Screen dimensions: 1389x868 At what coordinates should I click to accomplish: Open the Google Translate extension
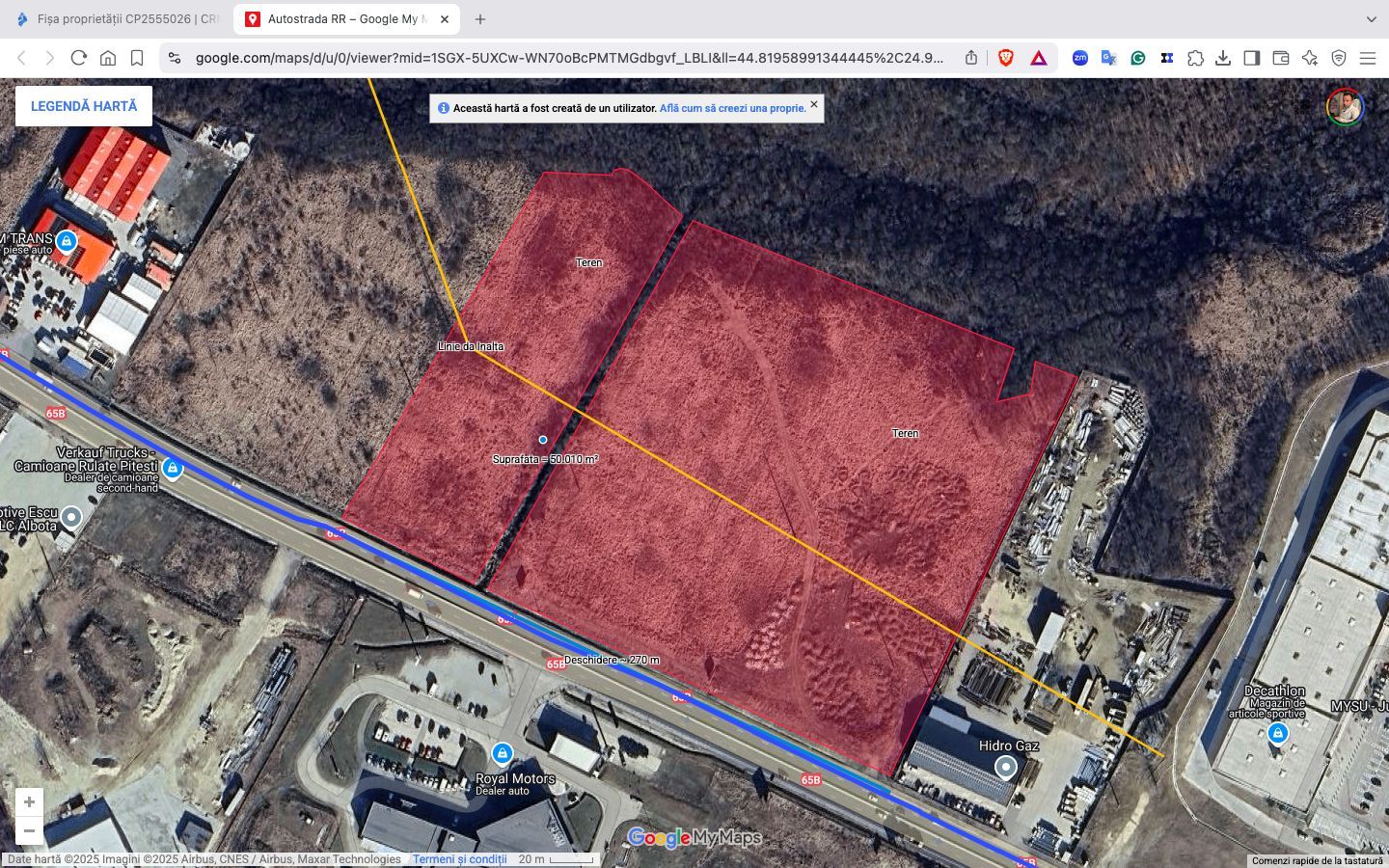click(1108, 58)
